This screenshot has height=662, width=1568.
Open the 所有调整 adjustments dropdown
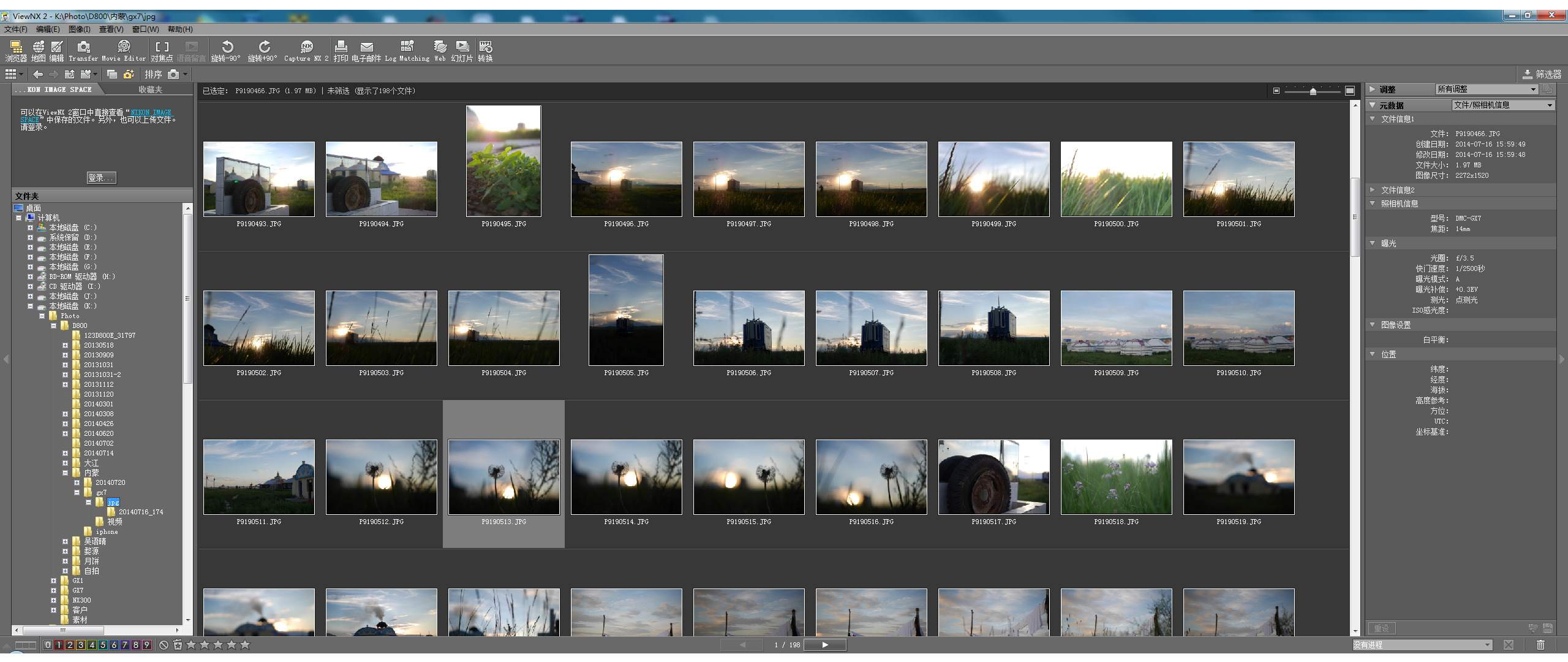pyautogui.click(x=1487, y=89)
